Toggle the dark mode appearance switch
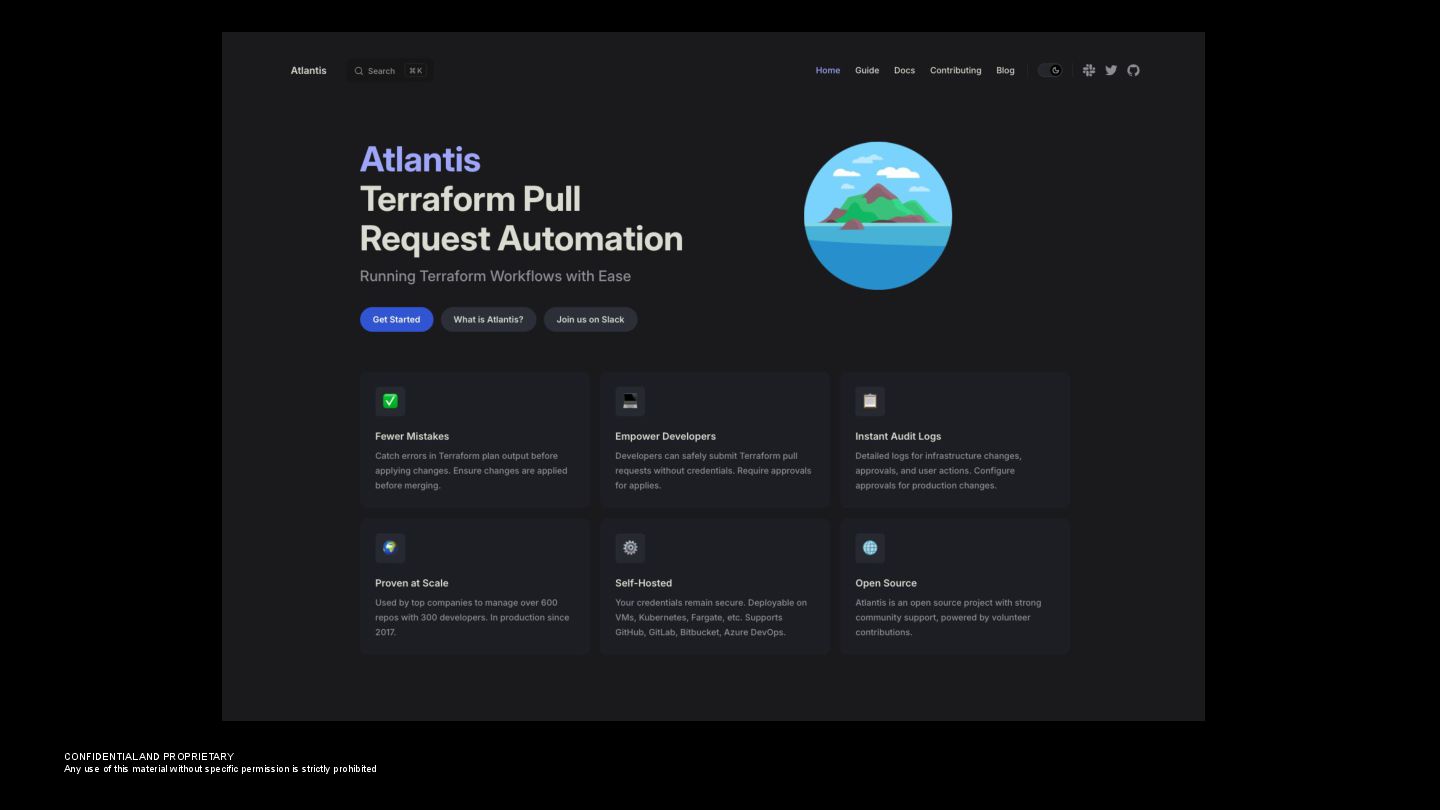 click(1050, 70)
